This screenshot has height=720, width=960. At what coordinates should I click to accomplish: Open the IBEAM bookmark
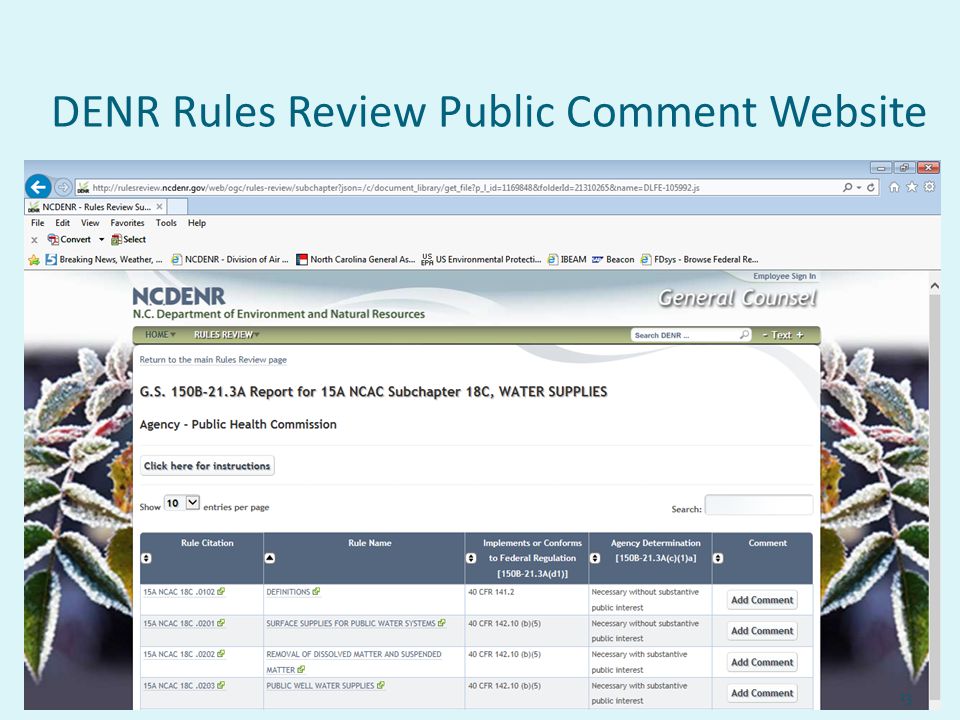(x=567, y=260)
